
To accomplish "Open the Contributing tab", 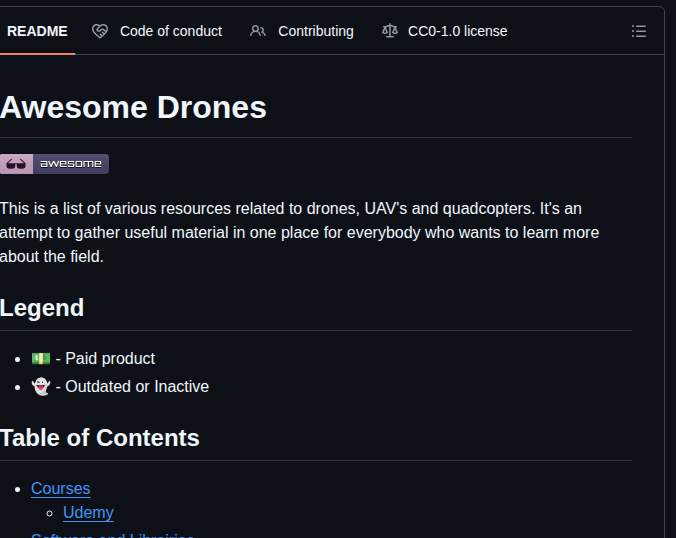I will 302,31.
